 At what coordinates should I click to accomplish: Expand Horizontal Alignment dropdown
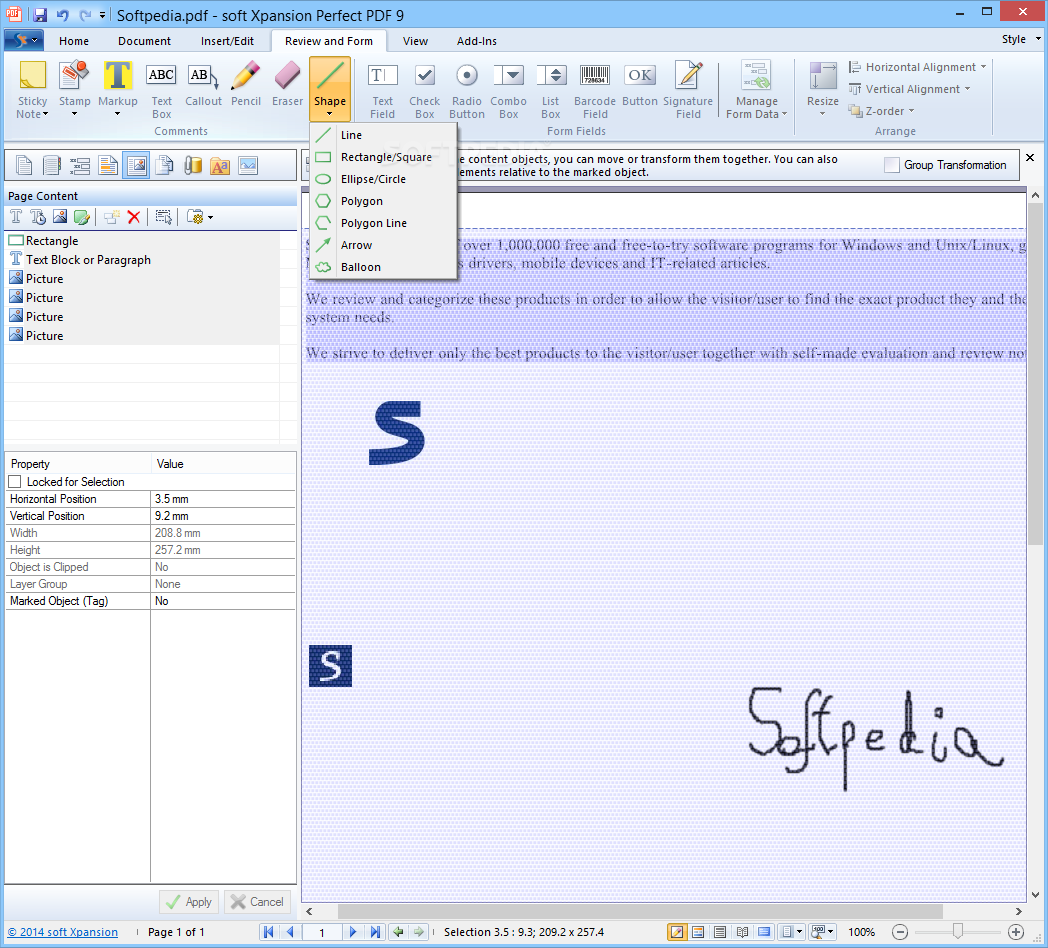point(918,67)
